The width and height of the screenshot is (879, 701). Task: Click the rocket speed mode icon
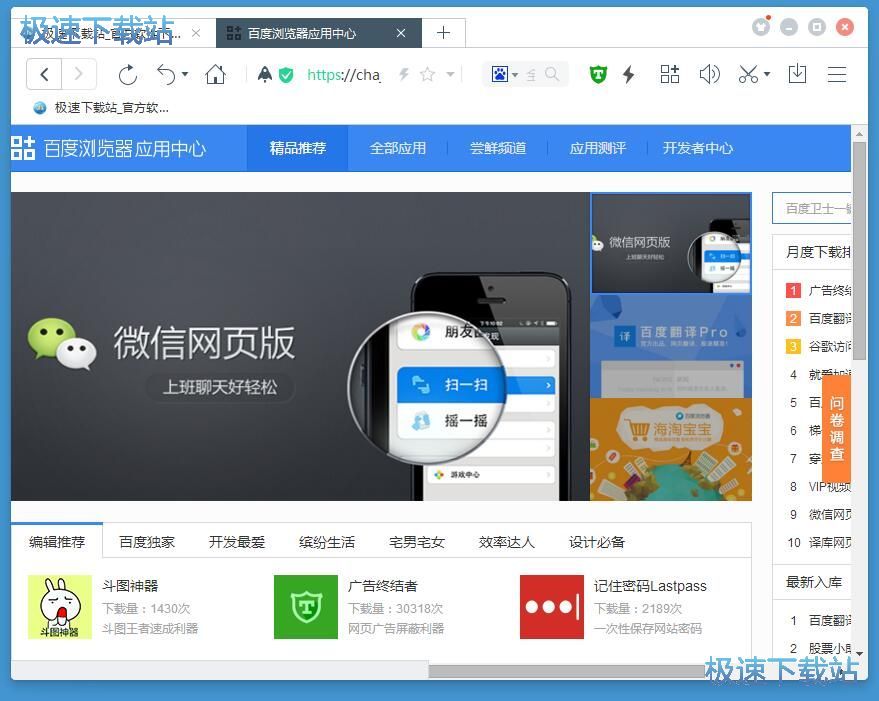click(265, 74)
